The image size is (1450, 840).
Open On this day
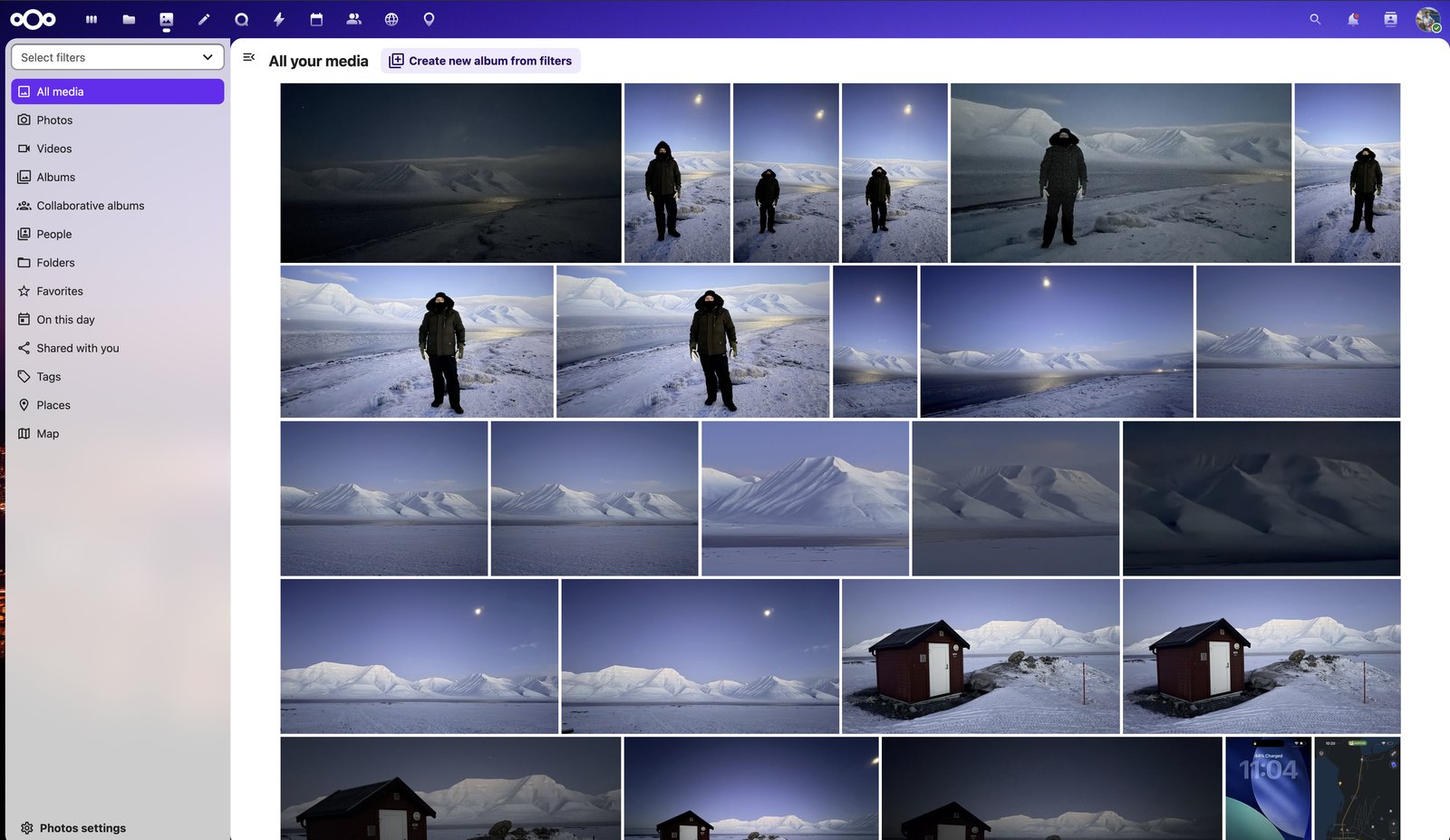(118, 320)
